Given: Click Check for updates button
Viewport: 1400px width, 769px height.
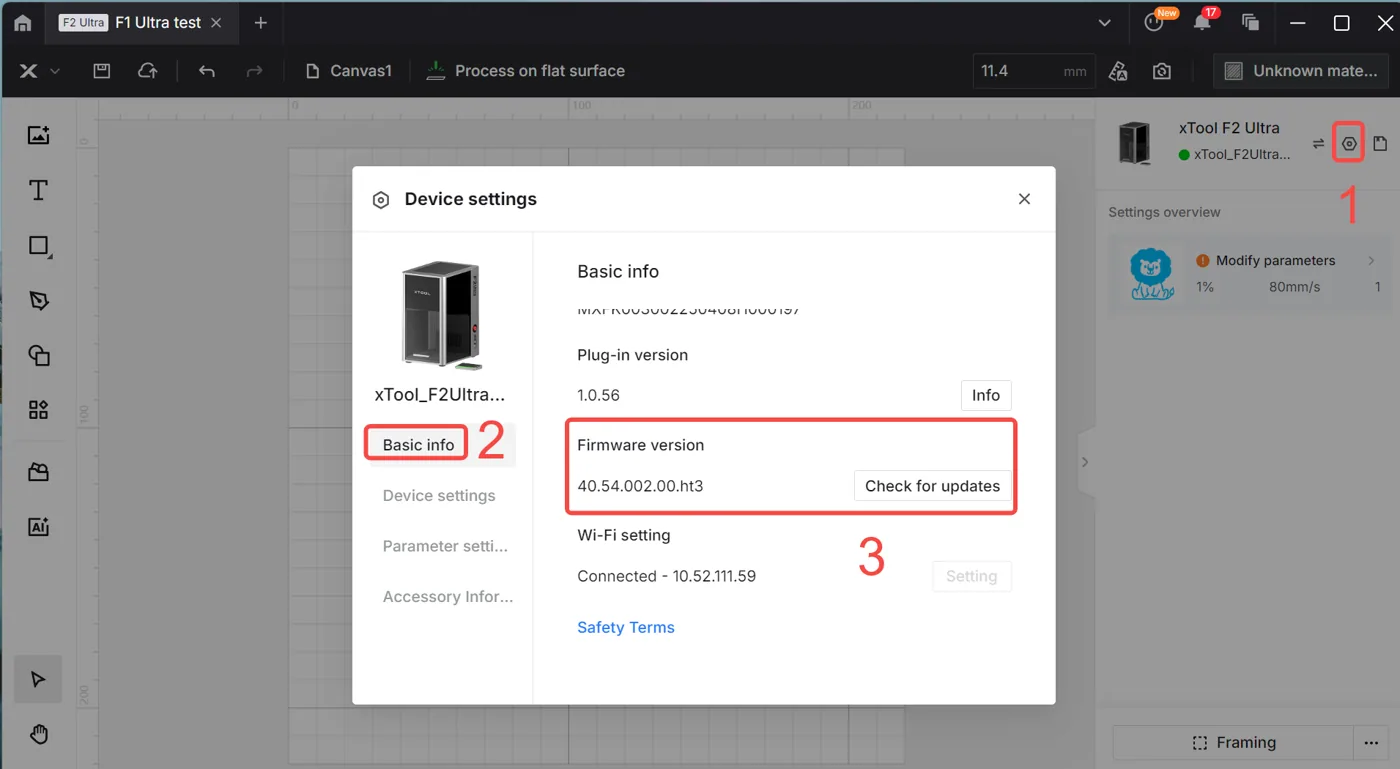Looking at the screenshot, I should [x=932, y=486].
